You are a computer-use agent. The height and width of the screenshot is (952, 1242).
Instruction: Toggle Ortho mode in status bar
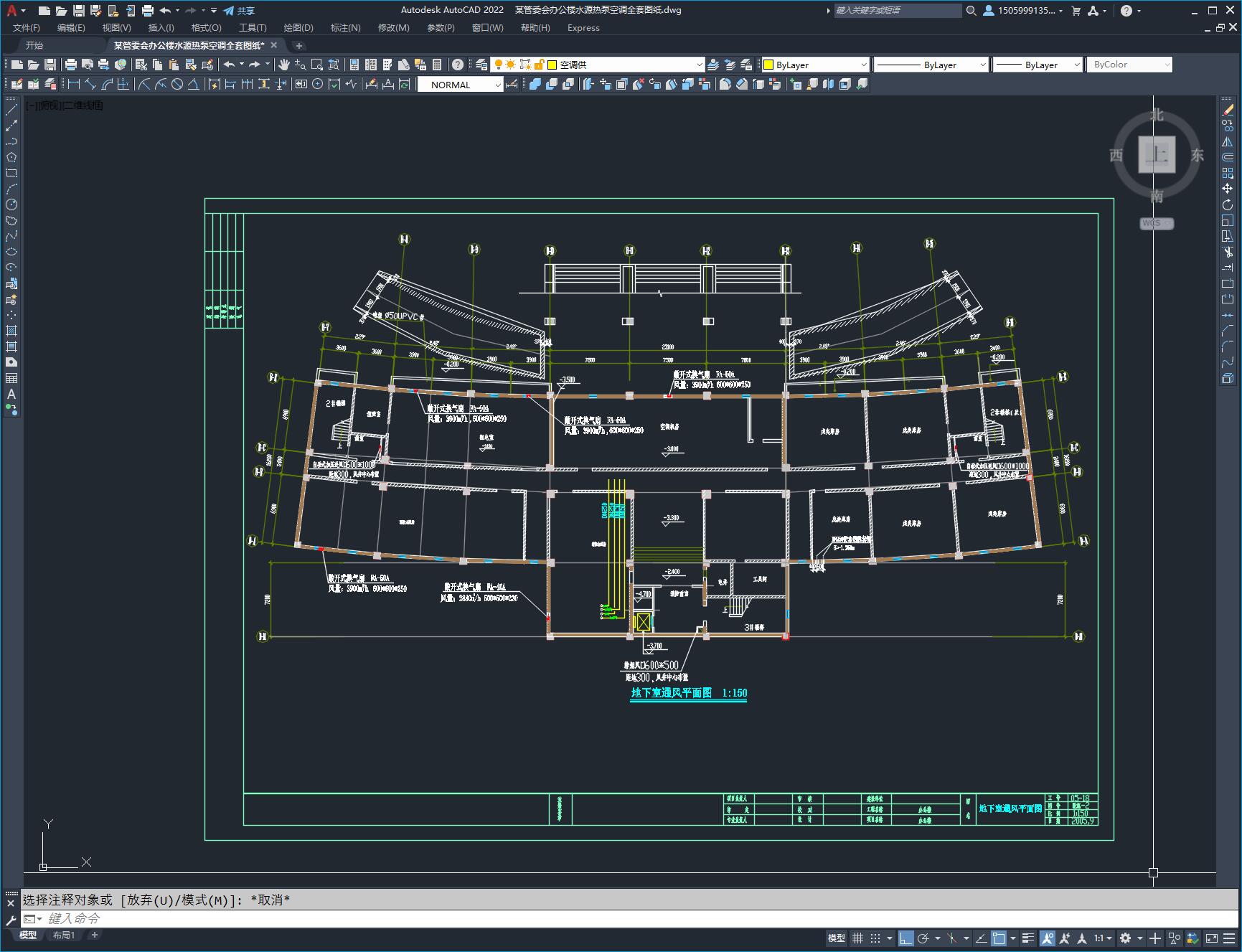[905, 938]
